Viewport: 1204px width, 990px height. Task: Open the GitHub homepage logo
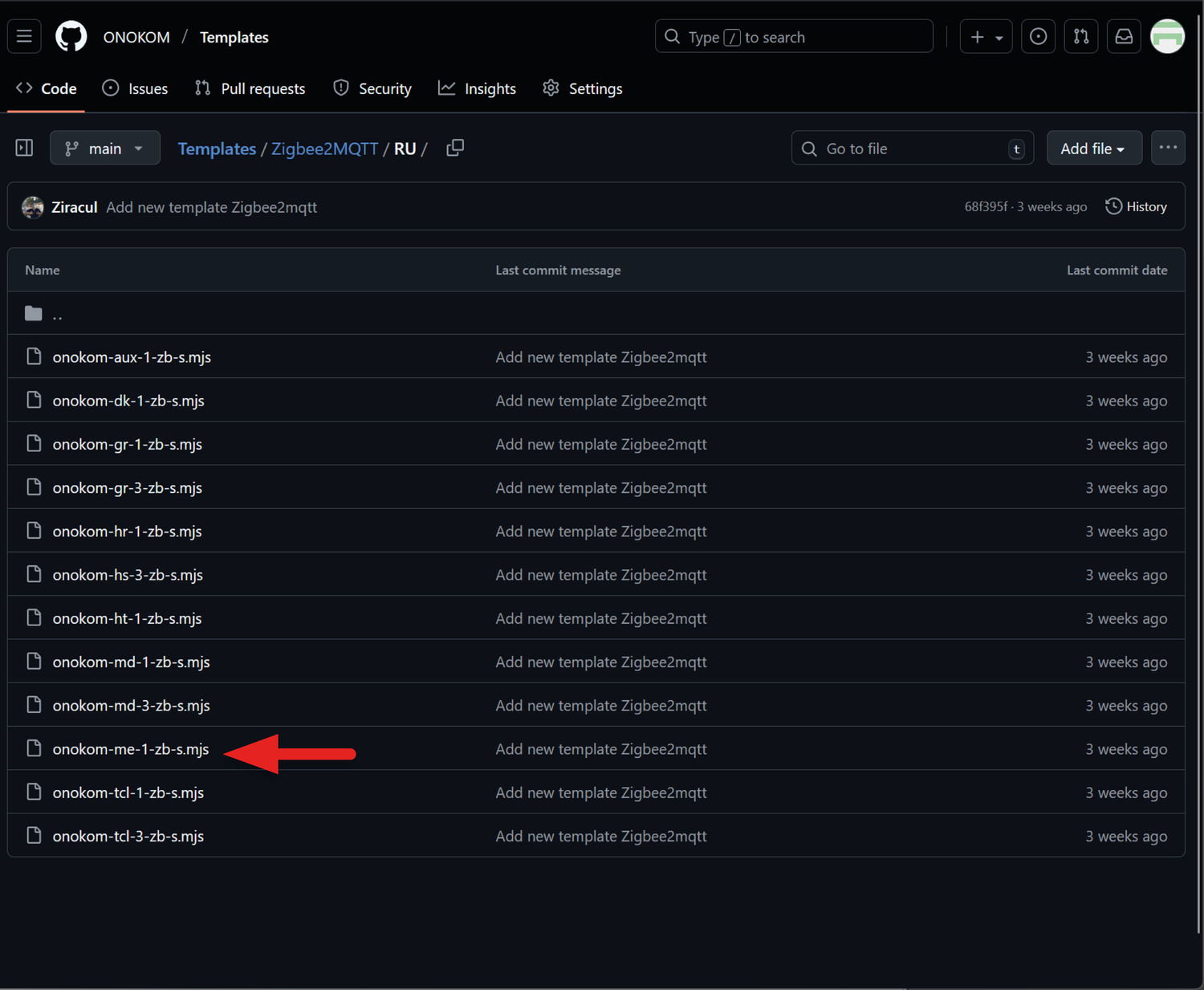click(x=71, y=37)
